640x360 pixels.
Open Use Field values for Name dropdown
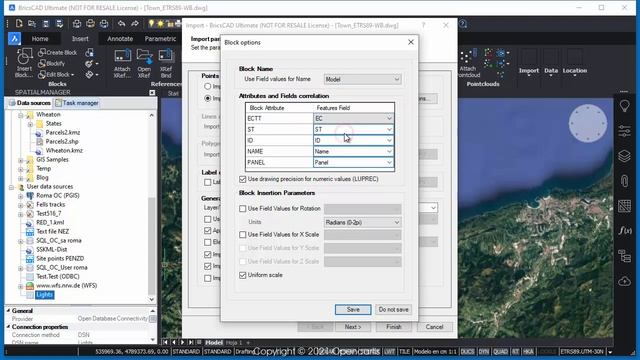(x=362, y=80)
